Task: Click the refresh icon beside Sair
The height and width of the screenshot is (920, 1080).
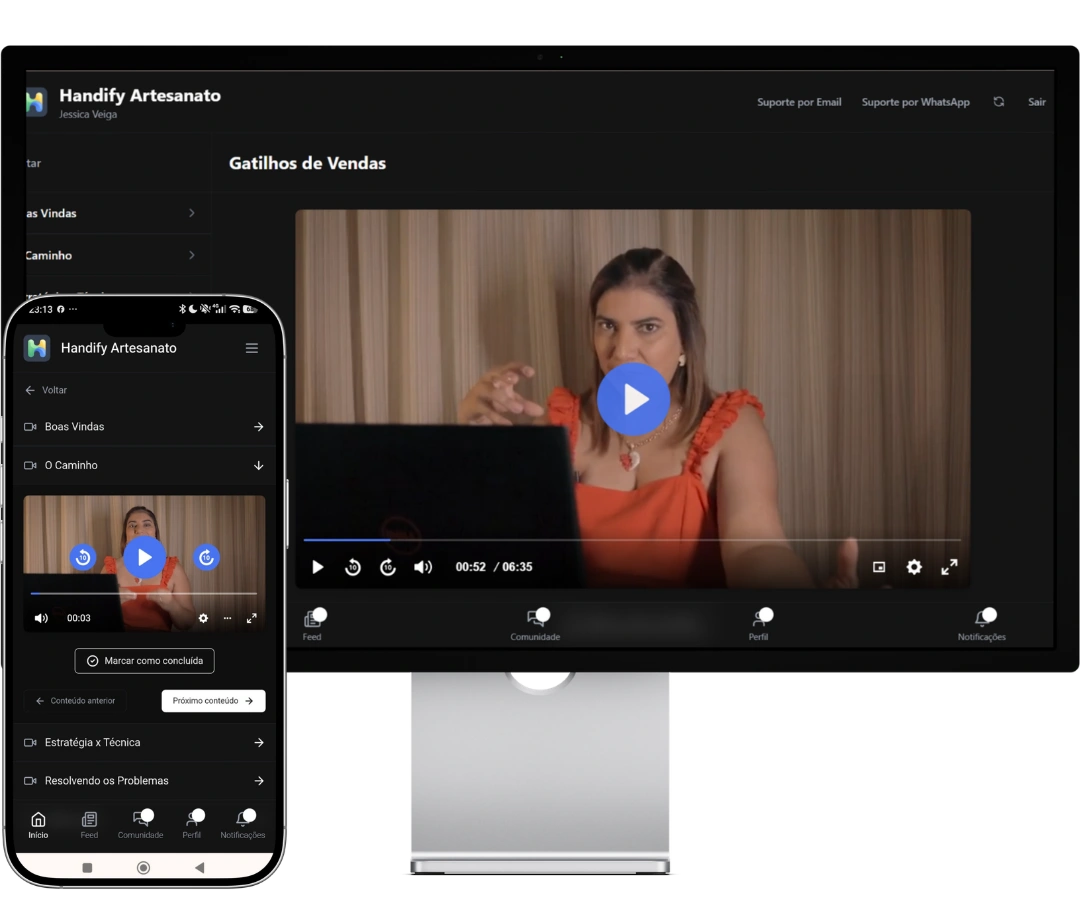Action: click(999, 102)
